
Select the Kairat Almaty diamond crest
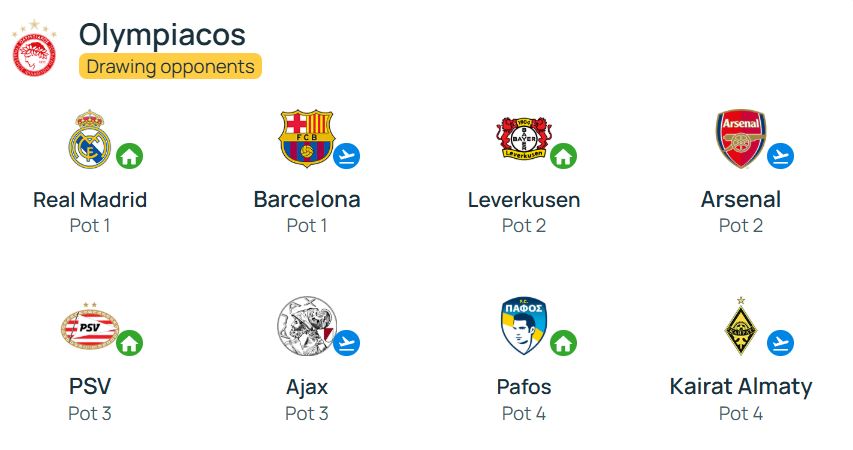741,326
